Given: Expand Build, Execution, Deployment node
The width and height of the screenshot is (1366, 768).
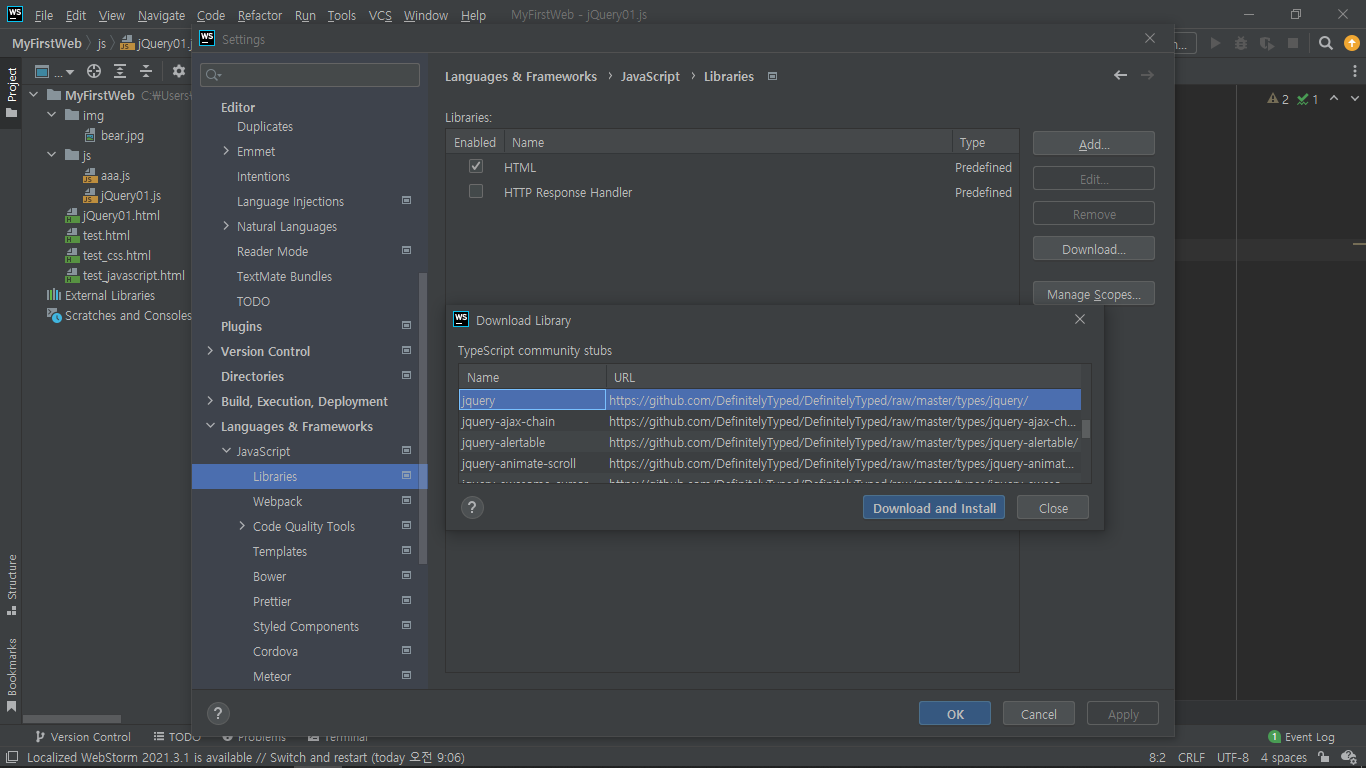Looking at the screenshot, I should point(210,401).
